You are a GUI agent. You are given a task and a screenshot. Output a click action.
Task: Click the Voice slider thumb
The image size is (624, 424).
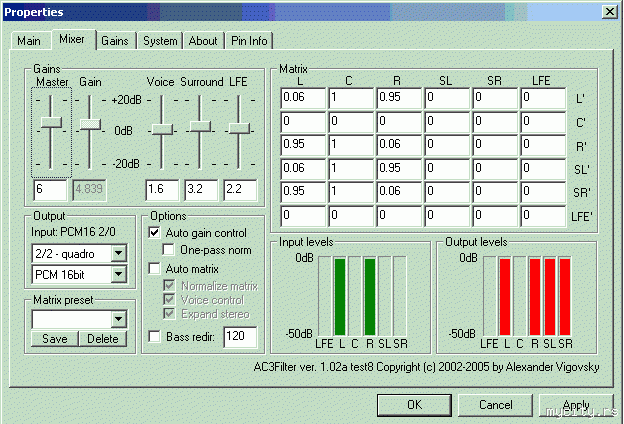pyautogui.click(x=162, y=129)
